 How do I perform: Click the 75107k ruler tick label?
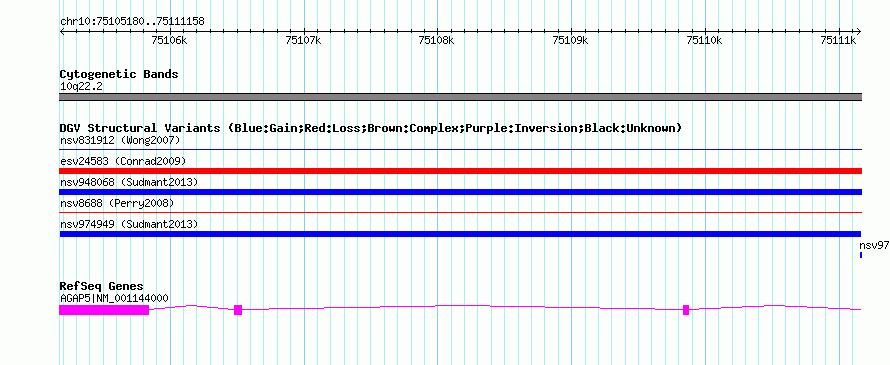[x=304, y=40]
